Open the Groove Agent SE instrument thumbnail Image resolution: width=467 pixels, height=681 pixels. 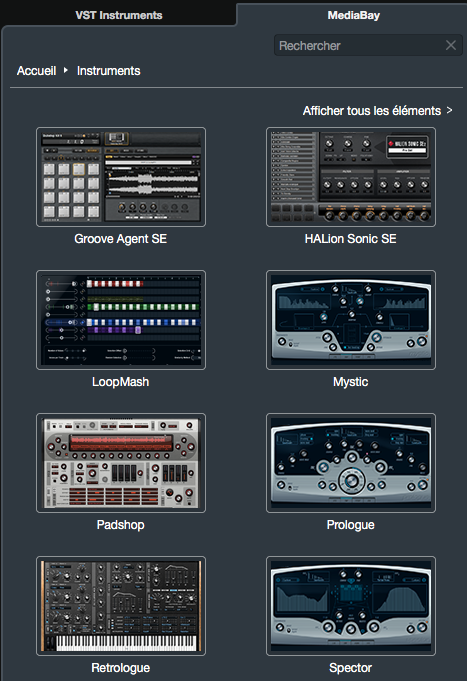pos(121,177)
